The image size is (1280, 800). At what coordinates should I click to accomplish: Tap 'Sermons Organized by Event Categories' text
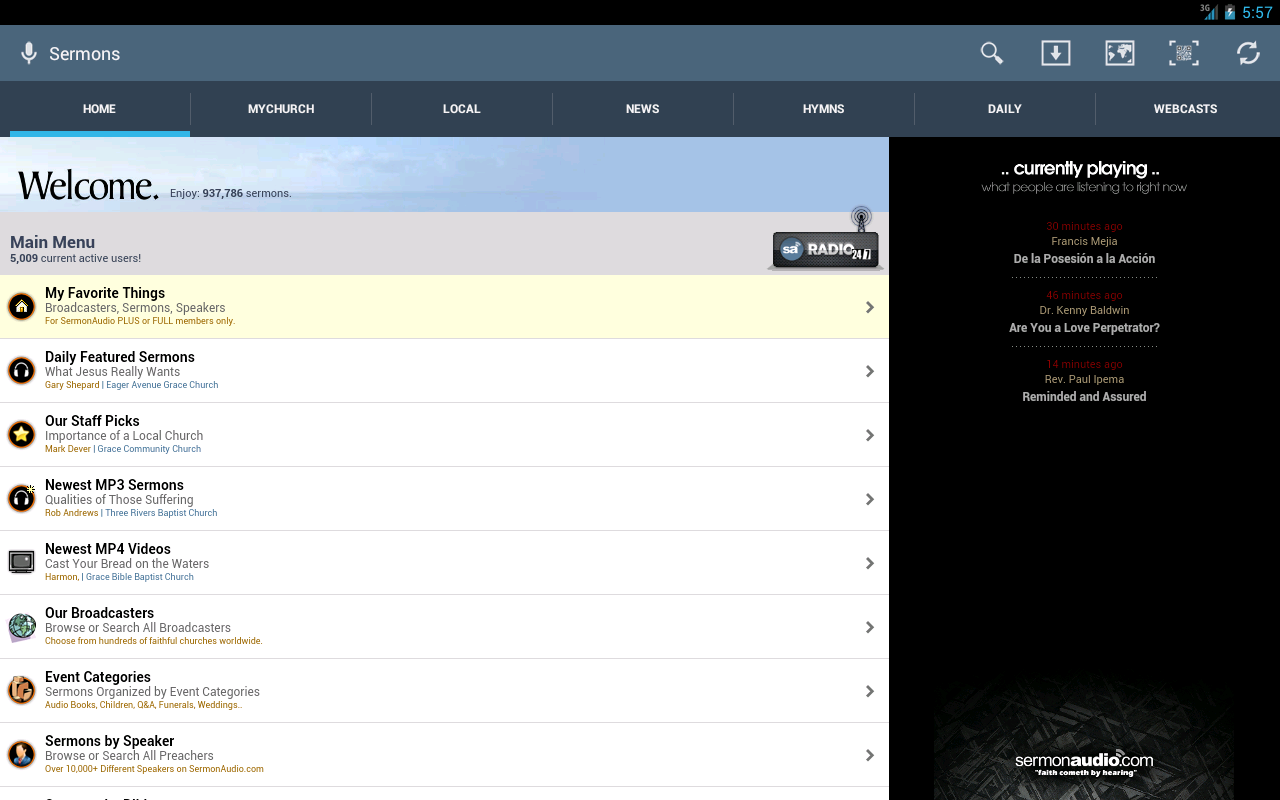(152, 692)
